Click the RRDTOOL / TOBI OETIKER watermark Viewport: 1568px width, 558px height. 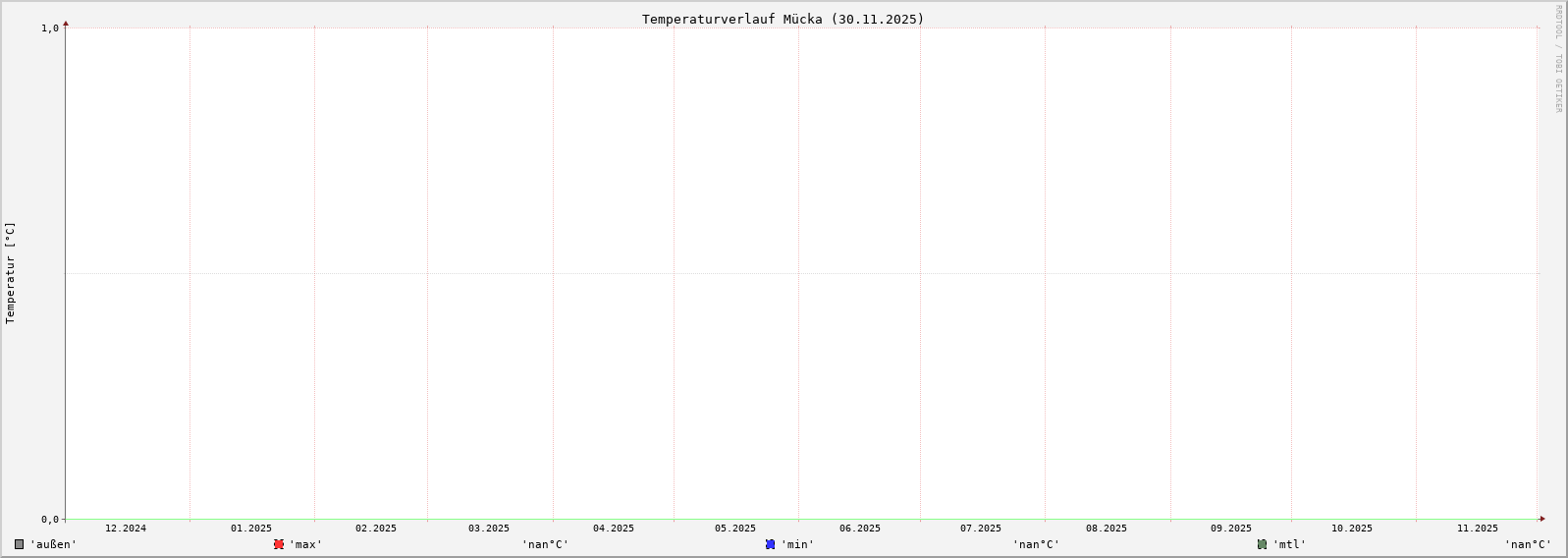click(1558, 59)
